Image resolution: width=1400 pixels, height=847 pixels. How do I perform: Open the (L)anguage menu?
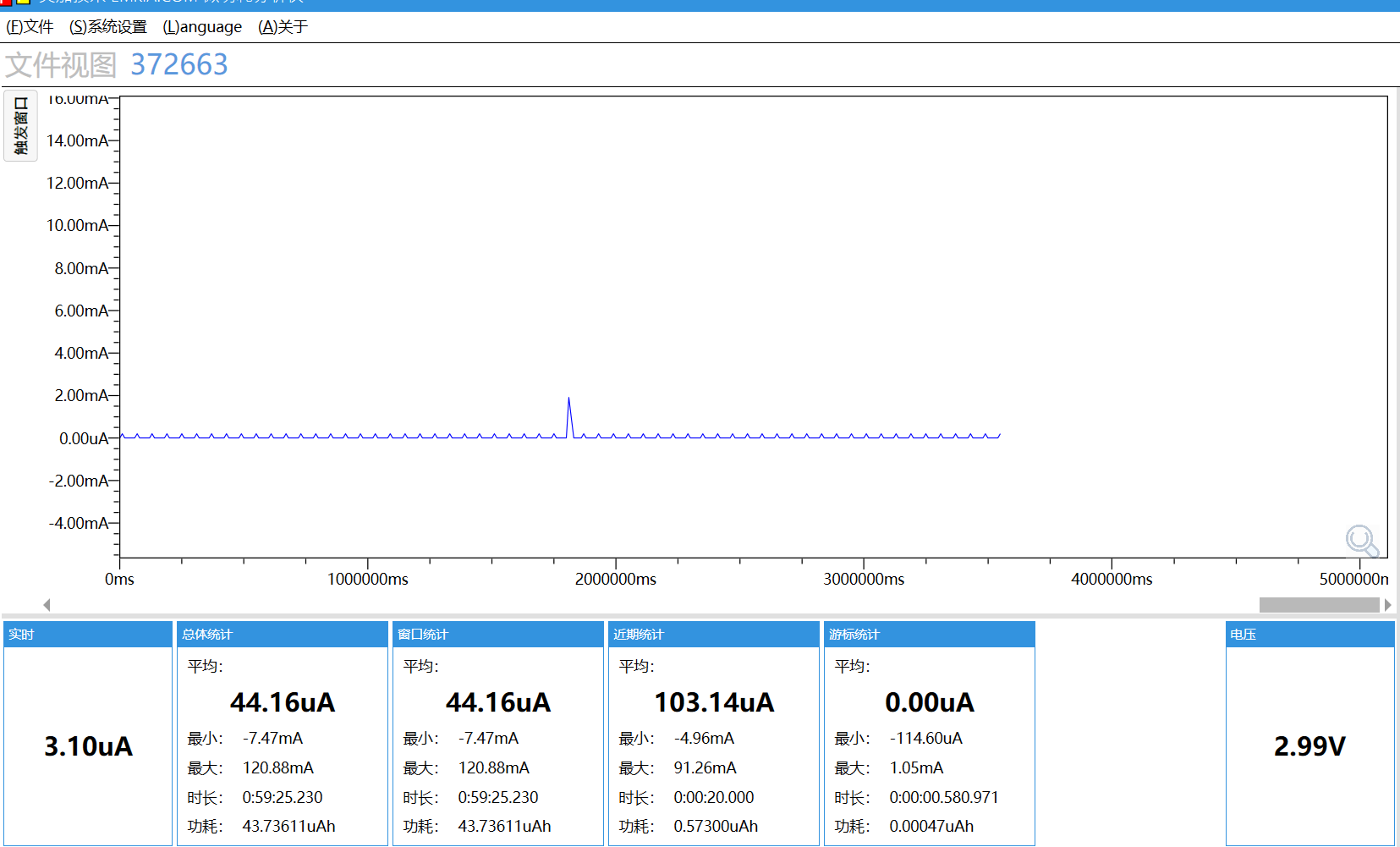coord(202,27)
